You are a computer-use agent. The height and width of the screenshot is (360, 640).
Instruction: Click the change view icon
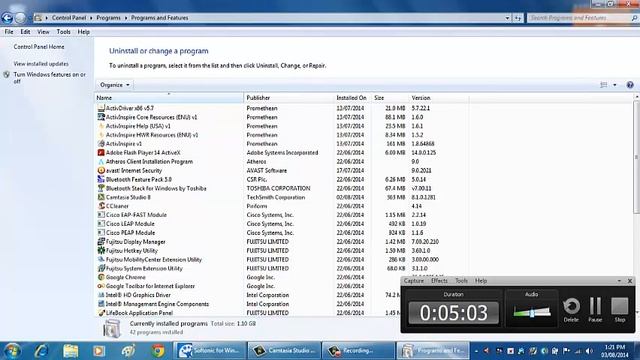604,85
